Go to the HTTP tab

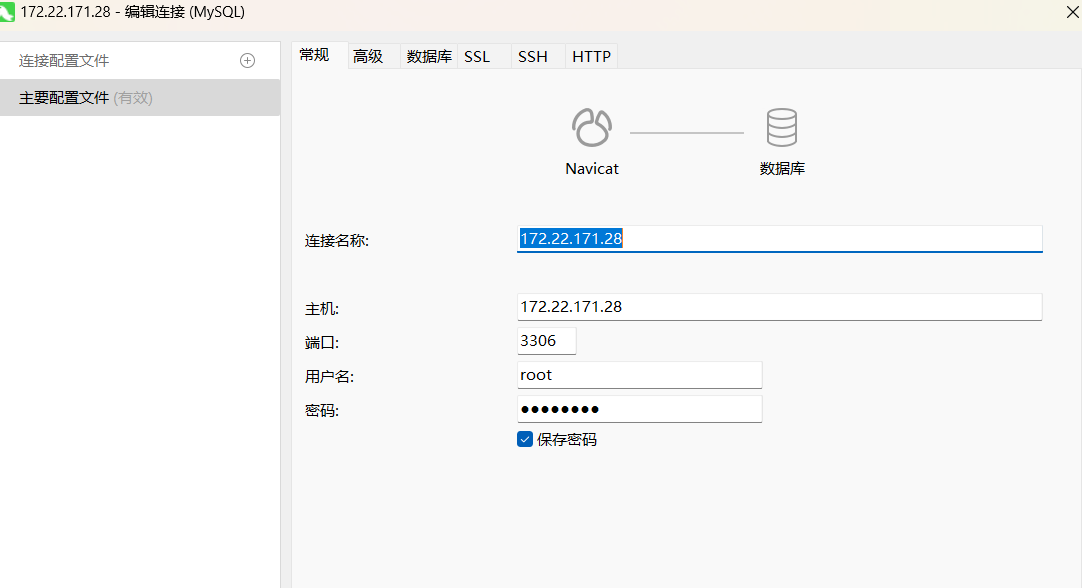coord(591,57)
